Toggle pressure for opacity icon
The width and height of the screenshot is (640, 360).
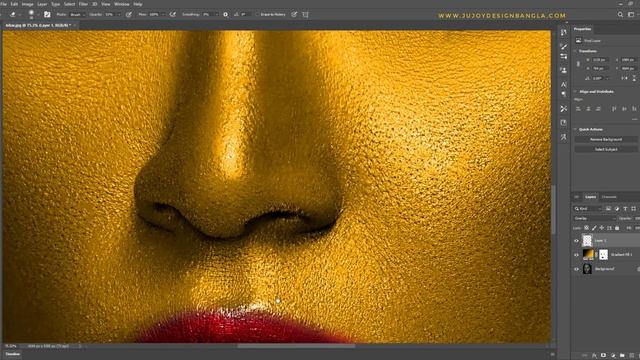[x=129, y=14]
